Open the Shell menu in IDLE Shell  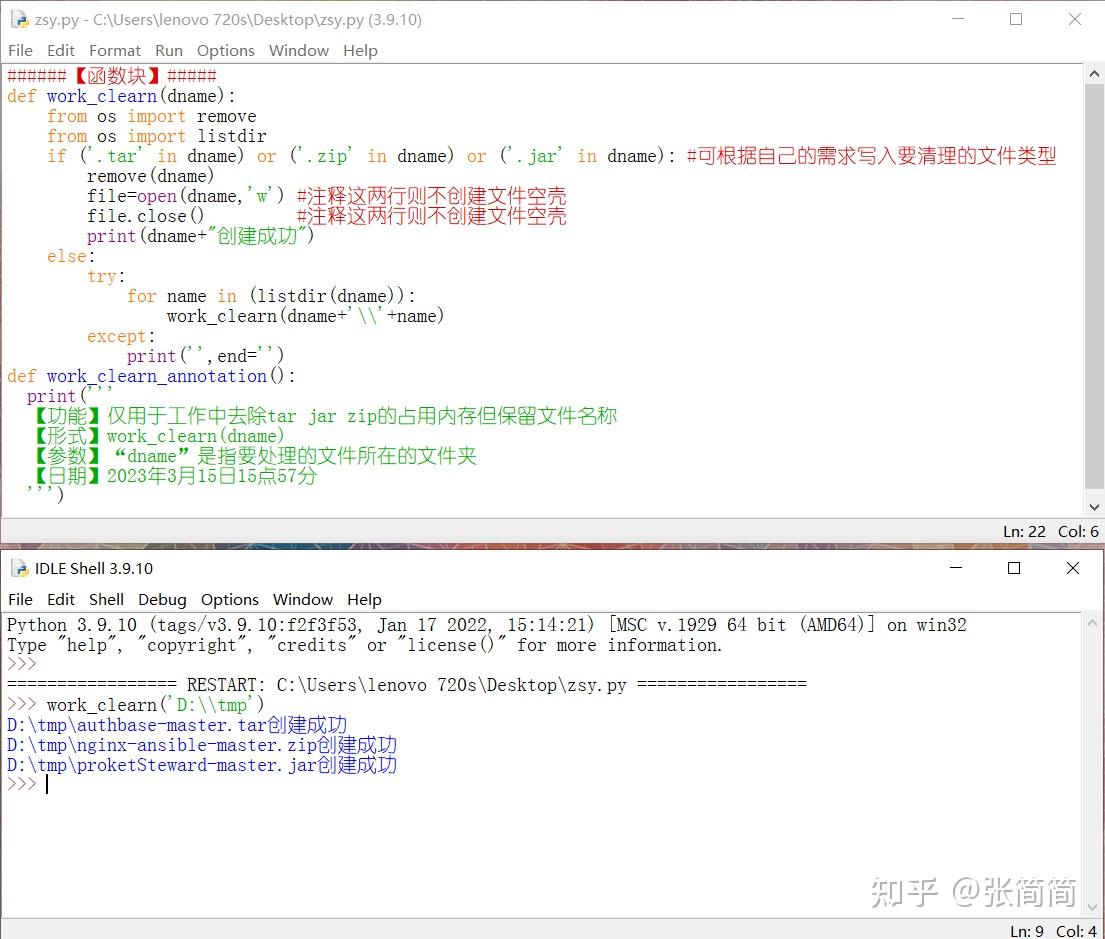tap(105, 599)
